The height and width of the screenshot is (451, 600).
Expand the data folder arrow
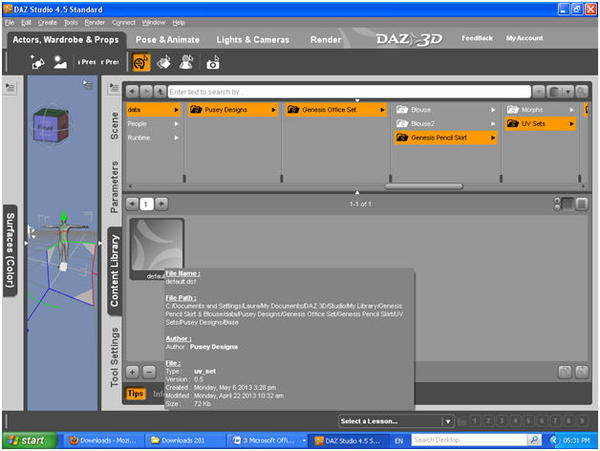pyautogui.click(x=176, y=110)
